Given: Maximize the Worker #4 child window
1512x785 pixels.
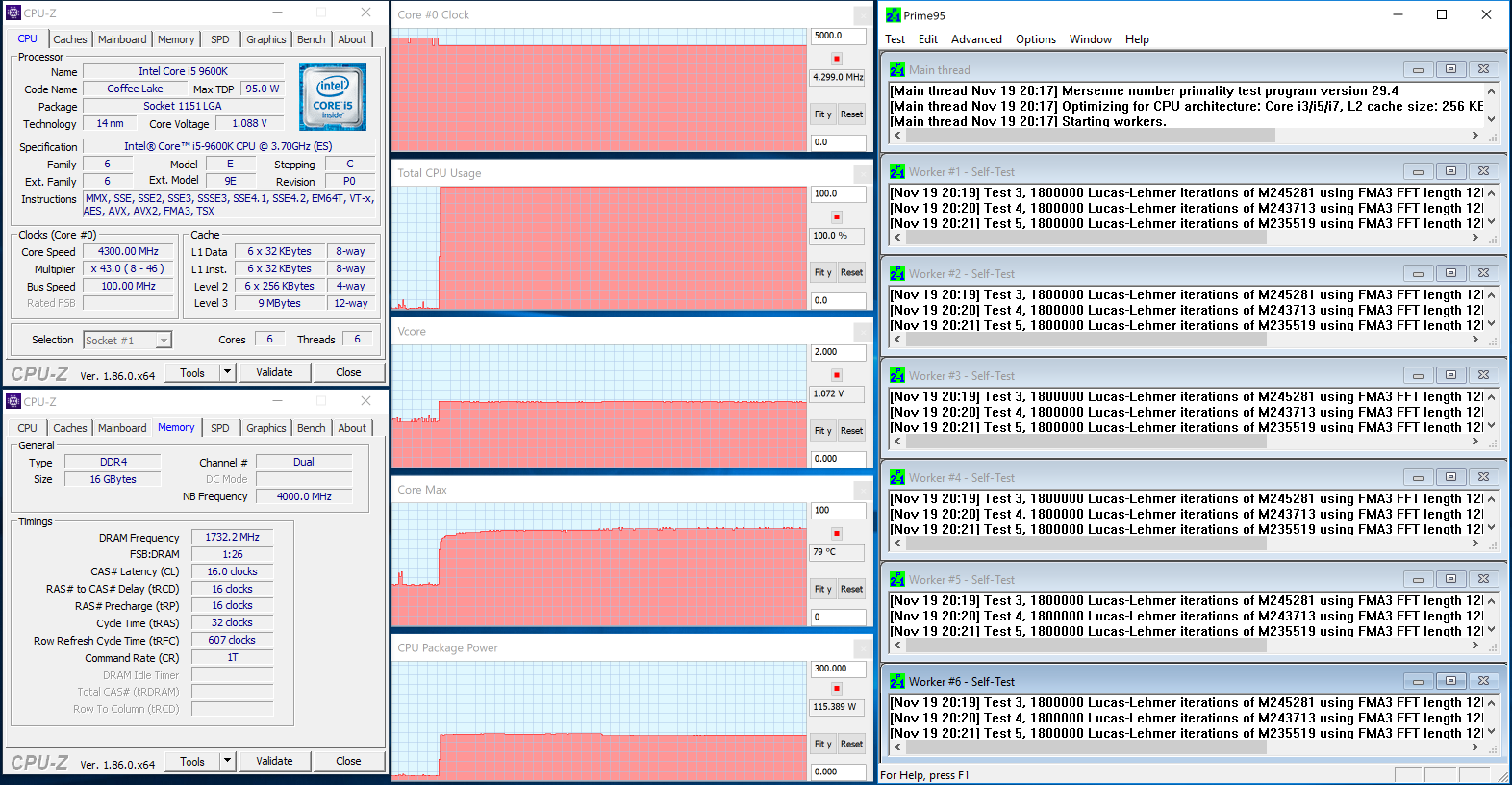Looking at the screenshot, I should click(x=1450, y=477).
